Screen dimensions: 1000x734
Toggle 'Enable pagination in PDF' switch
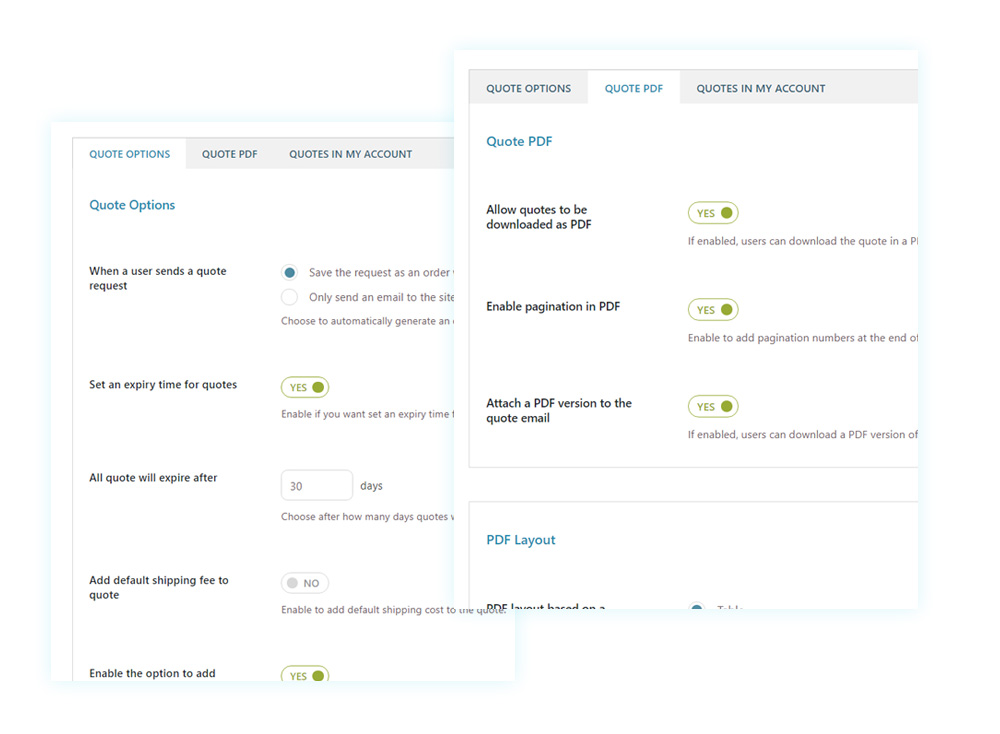[x=713, y=310]
